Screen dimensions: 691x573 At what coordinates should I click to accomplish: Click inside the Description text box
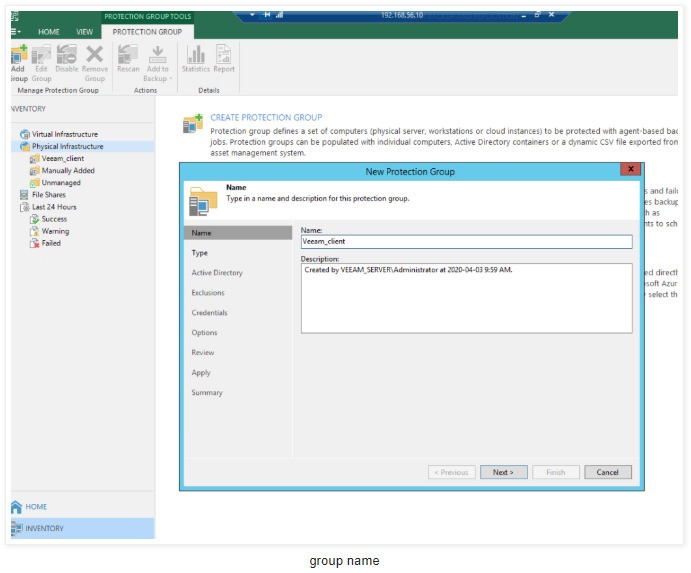tap(466, 297)
